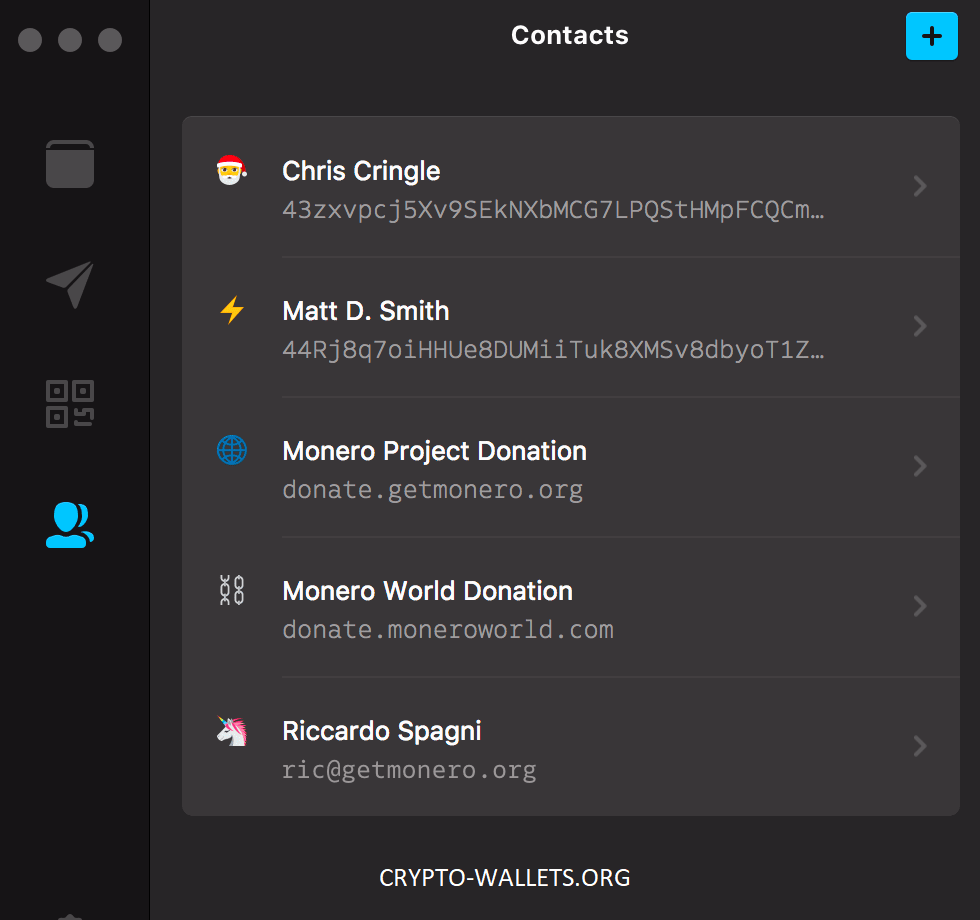
Task: Select the Chris Cringle contact name
Action: [361, 171]
